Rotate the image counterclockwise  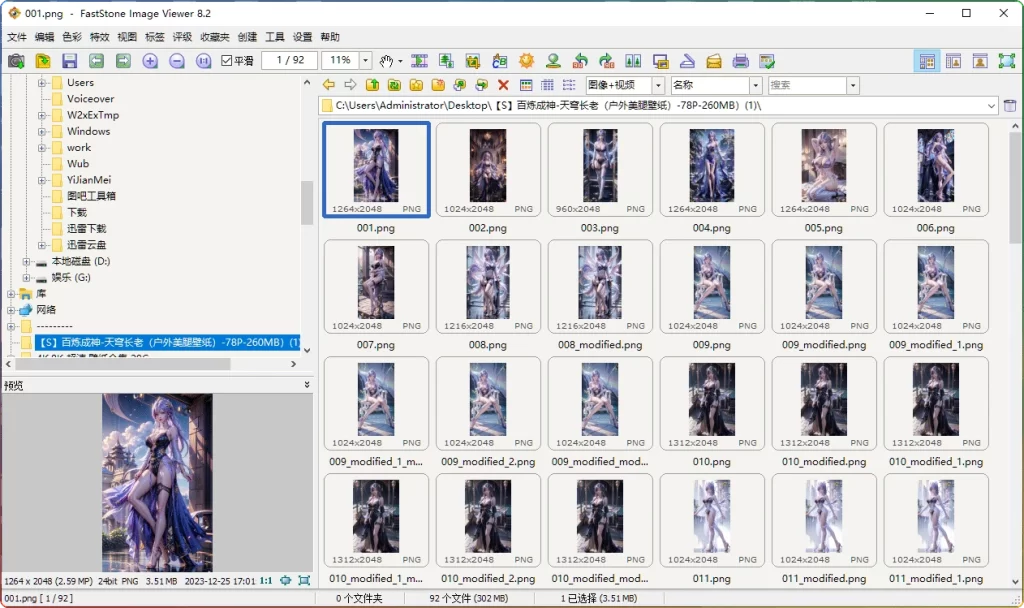pos(579,61)
